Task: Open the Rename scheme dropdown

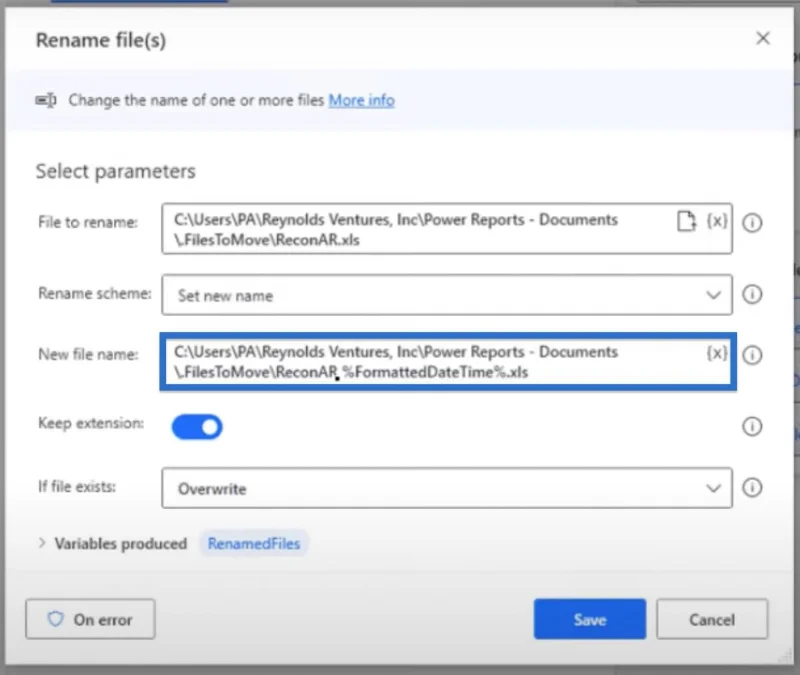Action: tap(447, 295)
